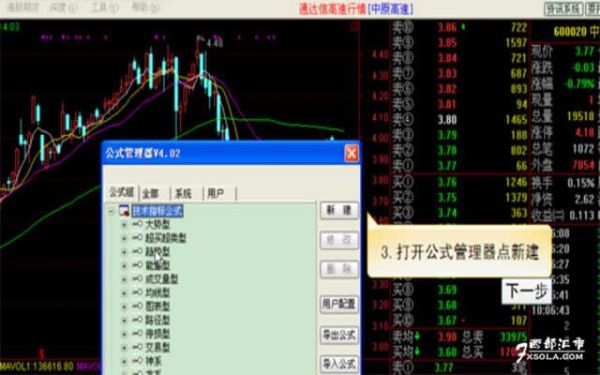Expand the 趋势型 tree node
The image size is (600, 375).
coord(124,252)
